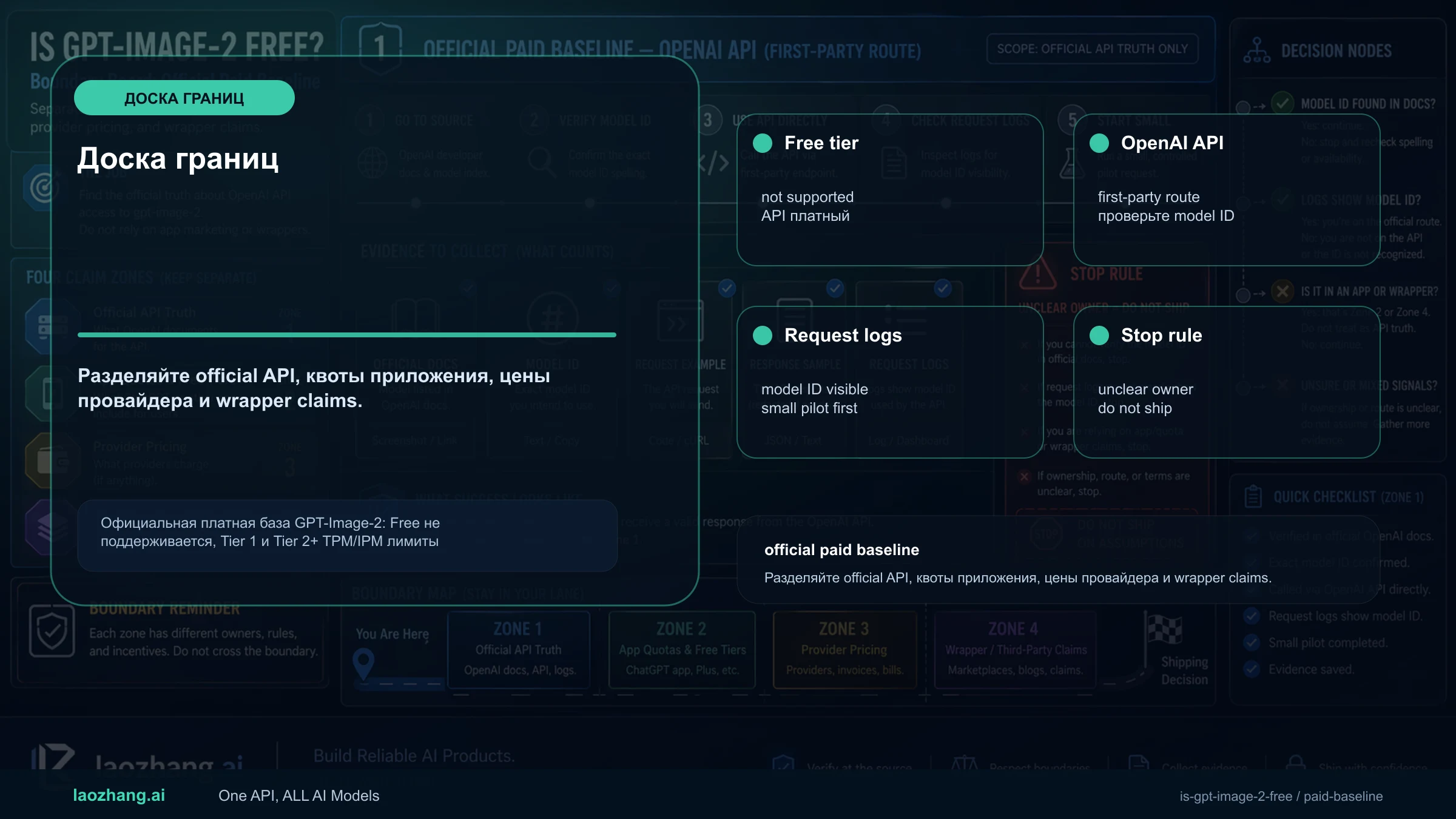This screenshot has height=819, width=1456.
Task: Click the 'Build Reliable AI Products.' text
Action: [414, 756]
